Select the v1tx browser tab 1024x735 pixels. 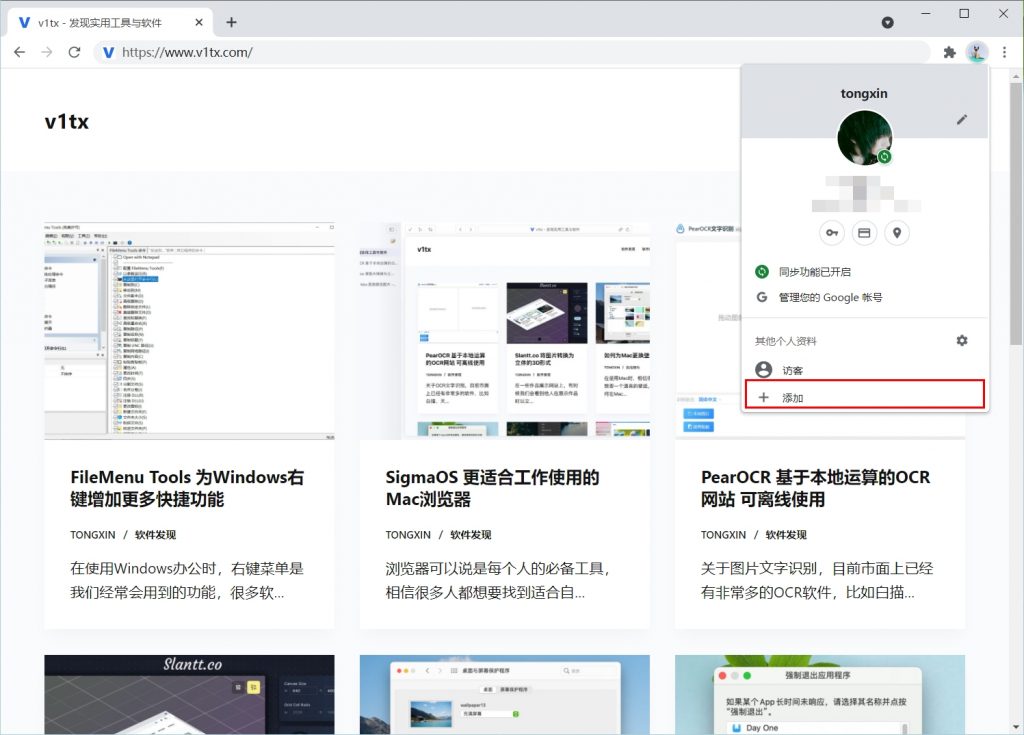[x=111, y=22]
